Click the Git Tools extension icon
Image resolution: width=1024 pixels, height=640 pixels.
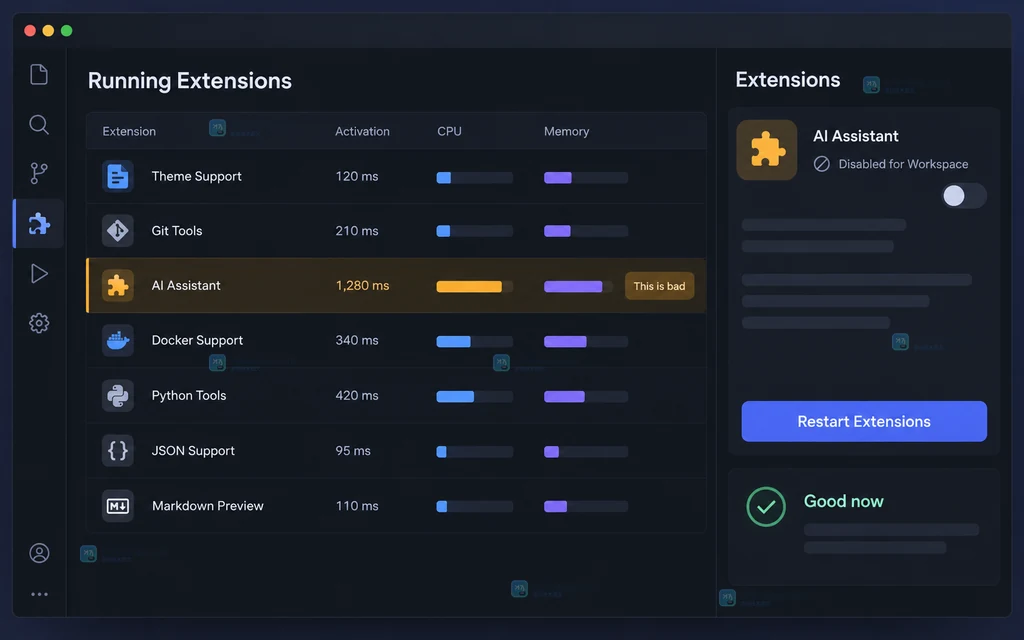coord(118,231)
